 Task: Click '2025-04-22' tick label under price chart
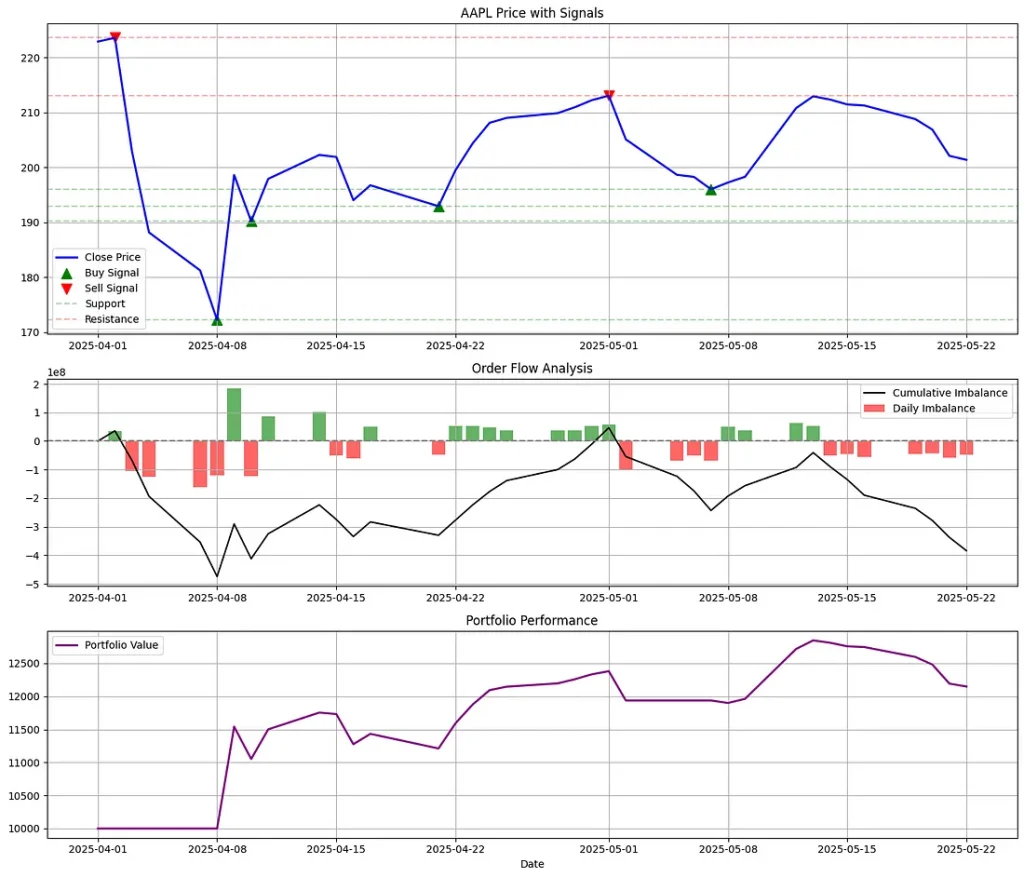click(455, 346)
